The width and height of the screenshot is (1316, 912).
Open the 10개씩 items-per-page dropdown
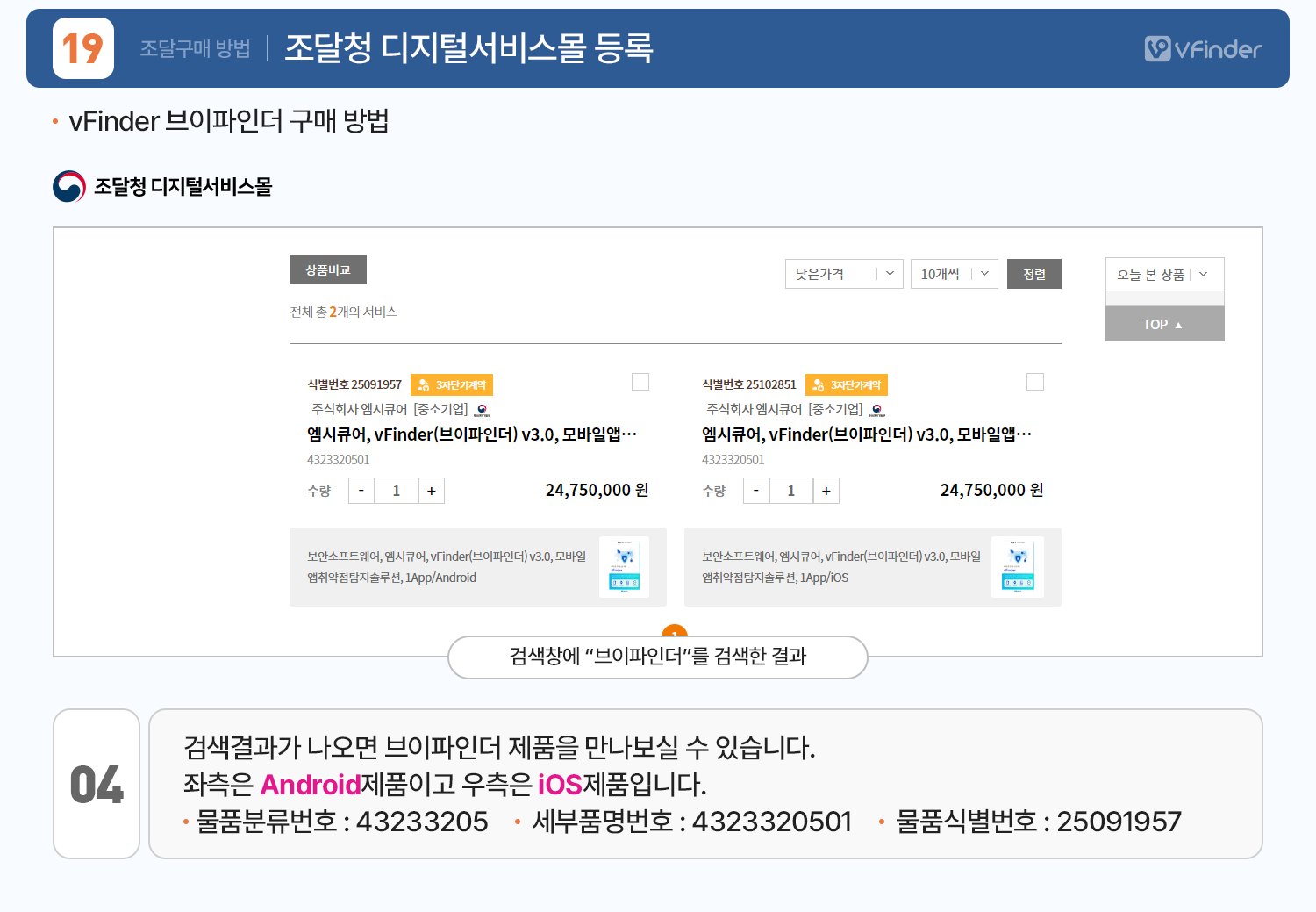(955, 274)
